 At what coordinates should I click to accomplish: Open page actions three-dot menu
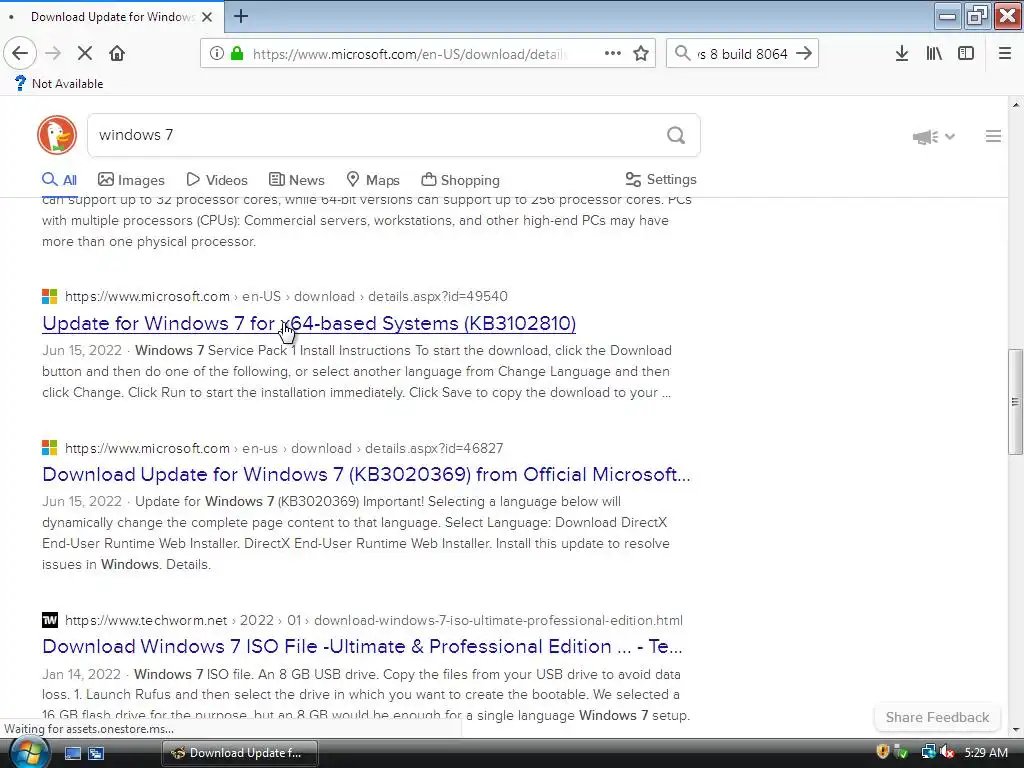[613, 54]
